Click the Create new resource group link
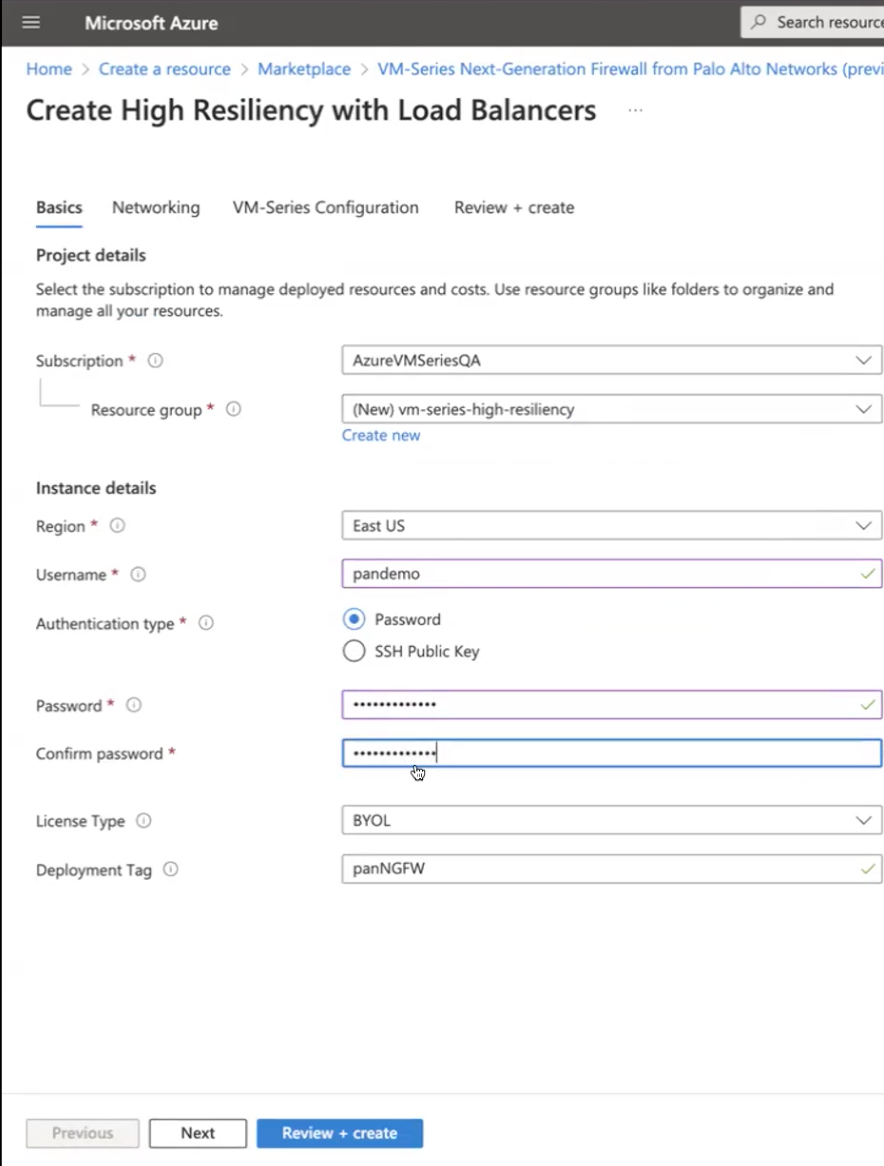884x1166 pixels. pos(381,436)
